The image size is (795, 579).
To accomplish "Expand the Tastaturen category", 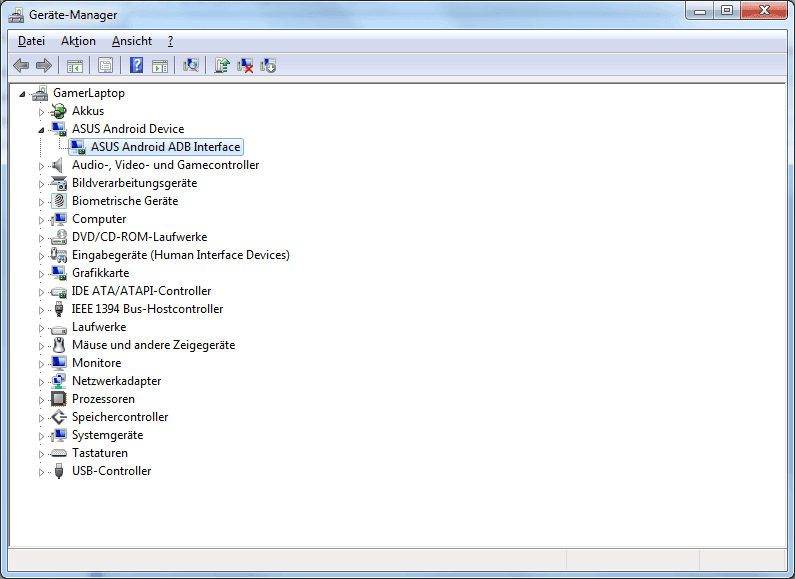I will click(41, 454).
